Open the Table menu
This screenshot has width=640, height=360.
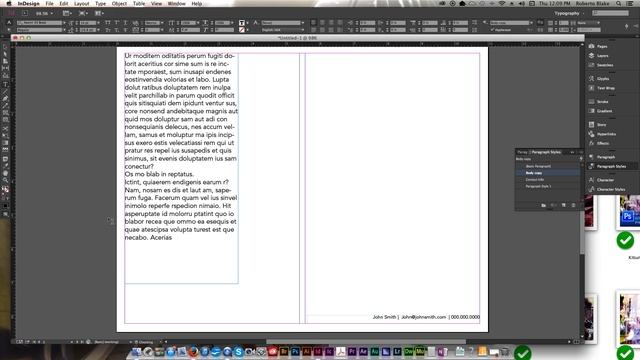coord(139,3)
